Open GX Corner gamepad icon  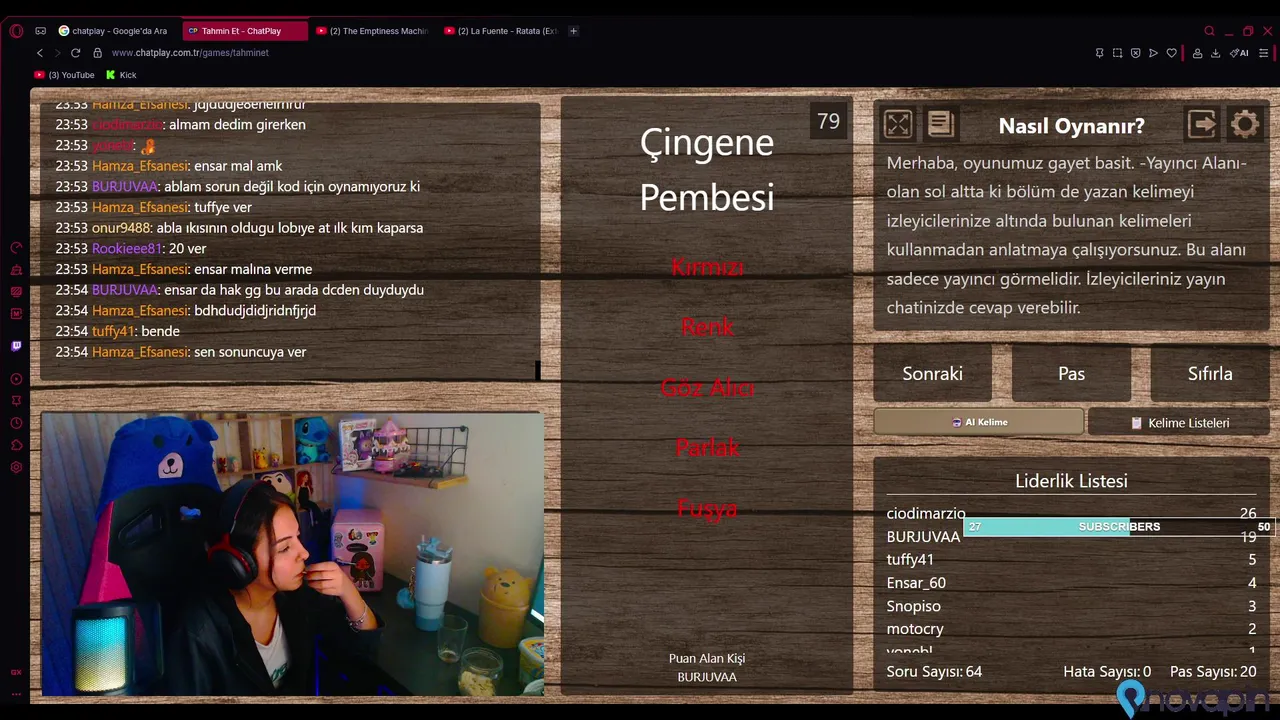point(40,31)
